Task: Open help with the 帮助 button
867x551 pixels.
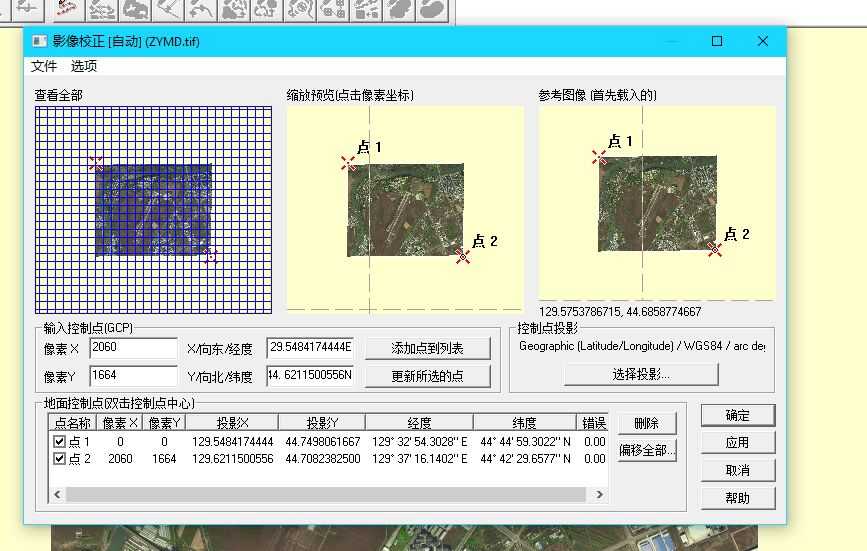Action: click(738, 498)
